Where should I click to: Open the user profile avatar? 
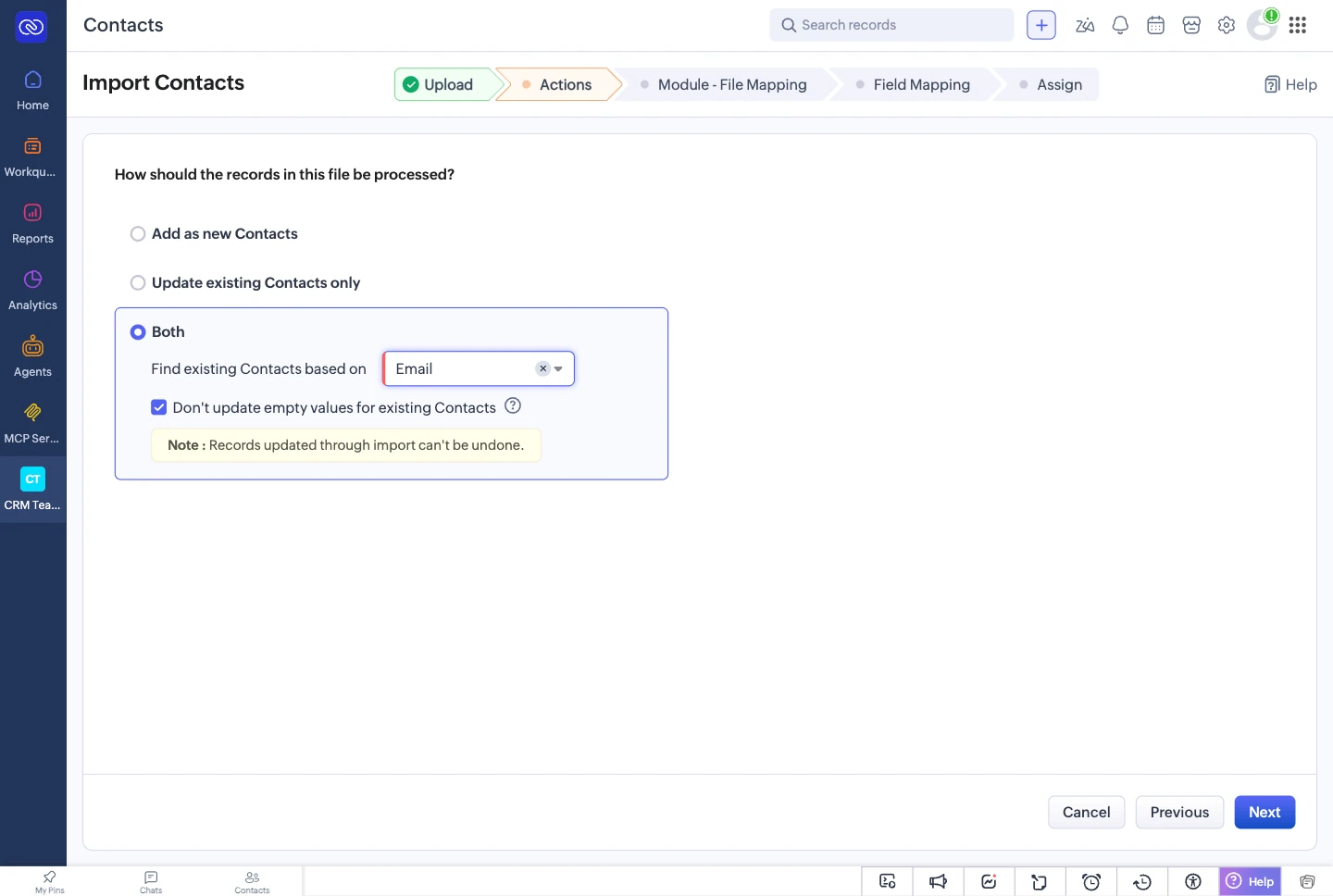[1262, 25]
